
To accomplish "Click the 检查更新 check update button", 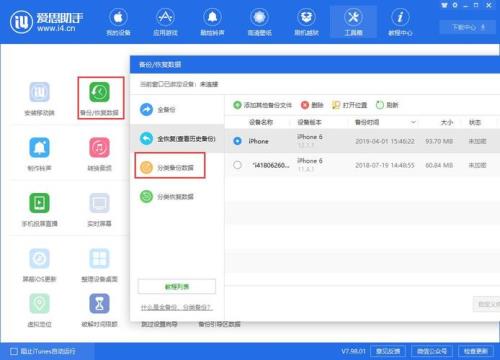I will [476, 351].
